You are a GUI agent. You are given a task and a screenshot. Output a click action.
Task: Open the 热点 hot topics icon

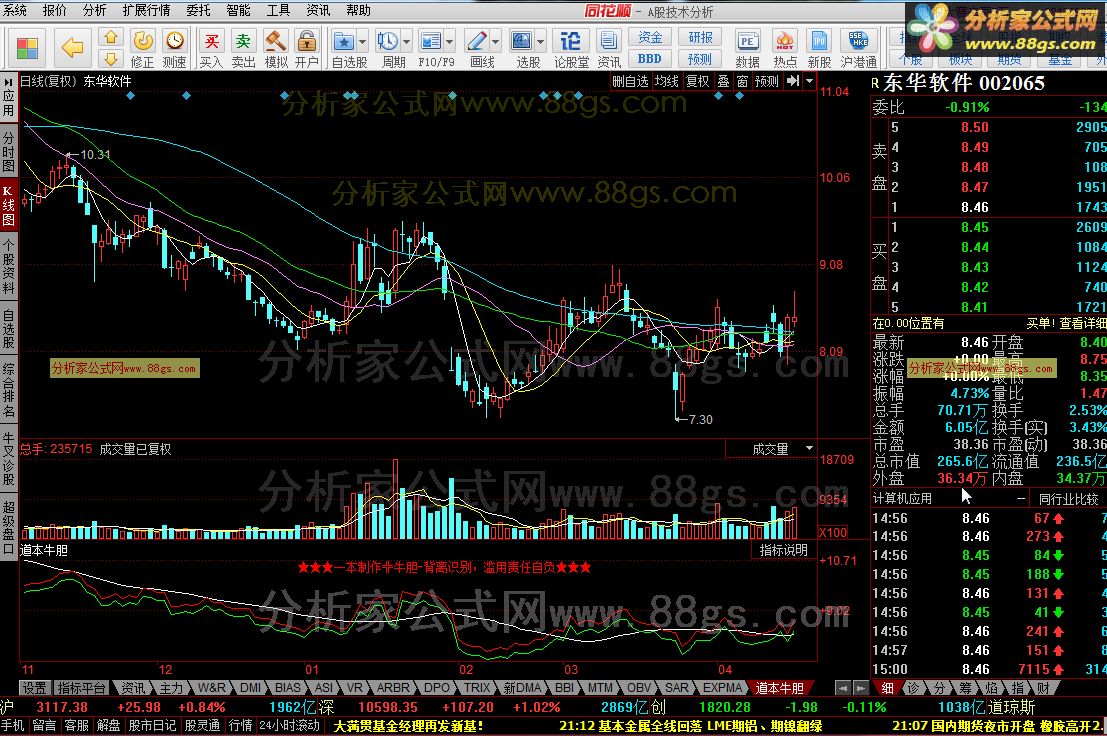pyautogui.click(x=784, y=41)
